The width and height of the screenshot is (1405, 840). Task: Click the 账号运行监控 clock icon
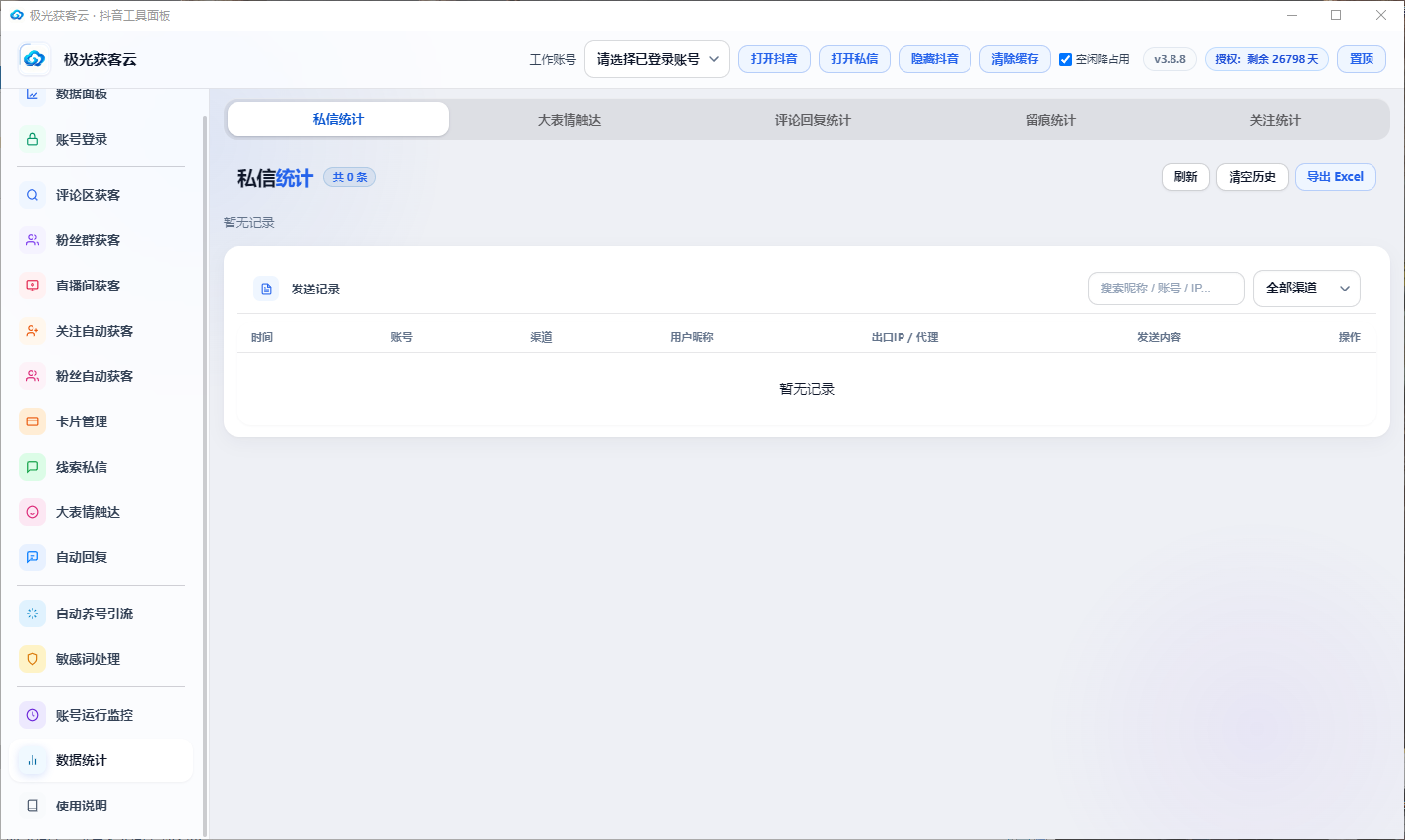[x=33, y=715]
